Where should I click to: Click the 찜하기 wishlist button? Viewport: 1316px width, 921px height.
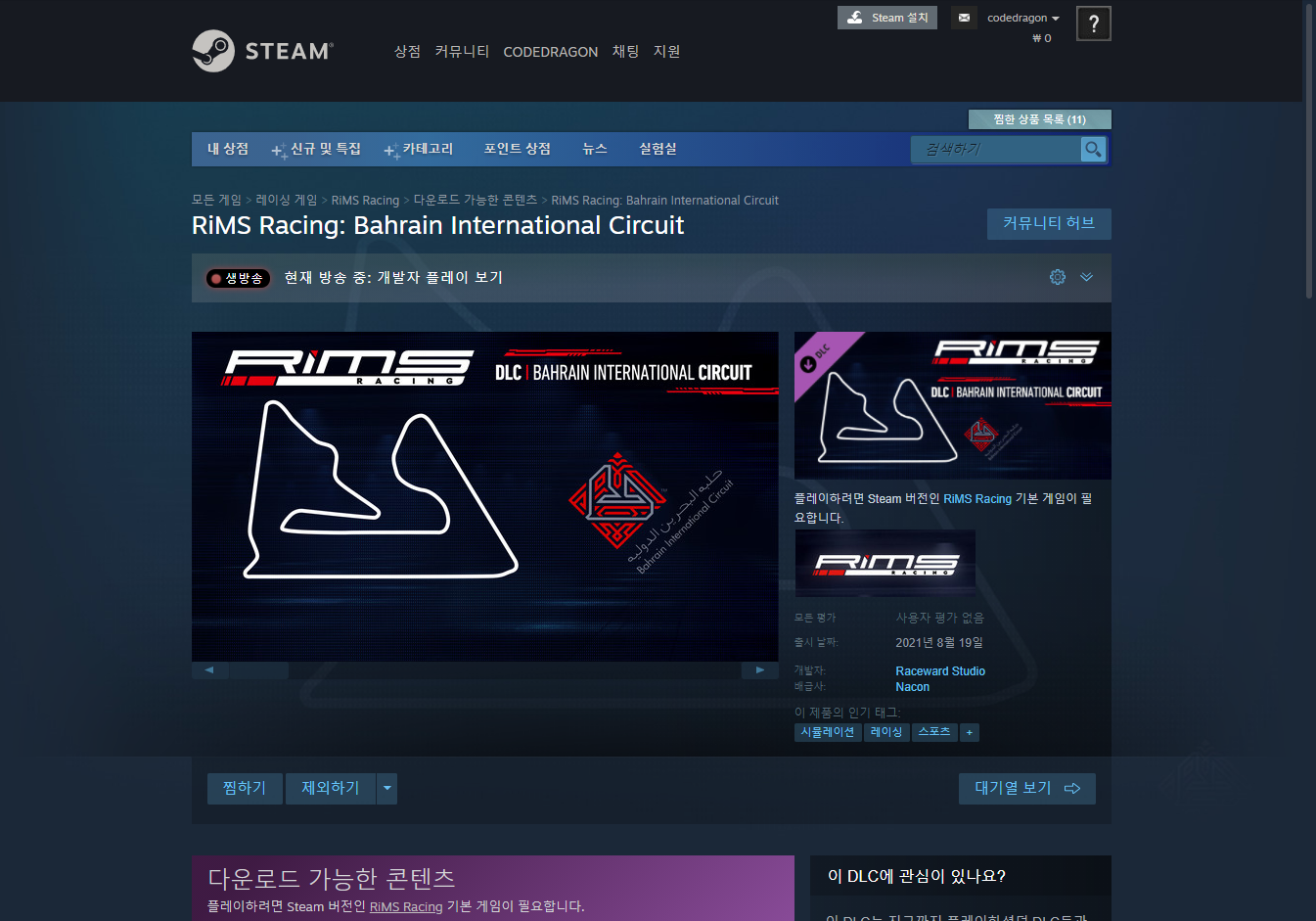[245, 789]
